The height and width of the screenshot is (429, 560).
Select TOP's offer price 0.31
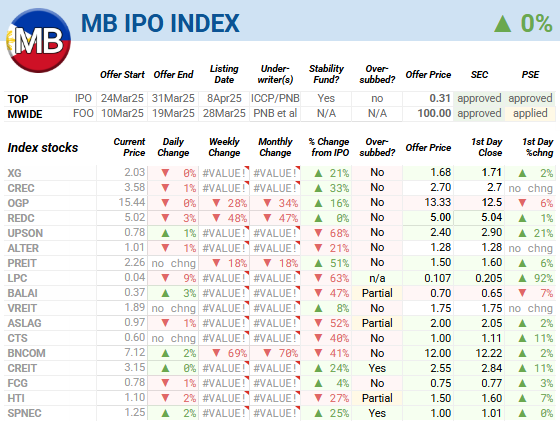pyautogui.click(x=440, y=98)
